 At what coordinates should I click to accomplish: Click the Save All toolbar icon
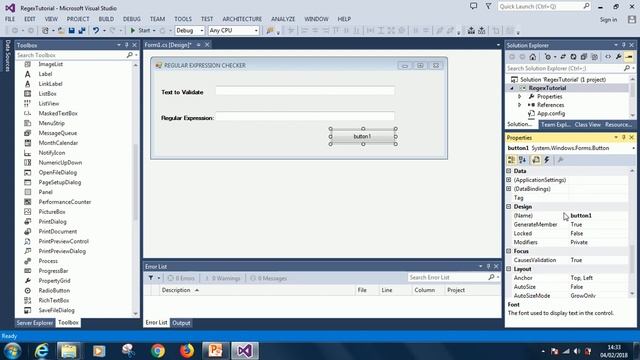[x=82, y=31]
